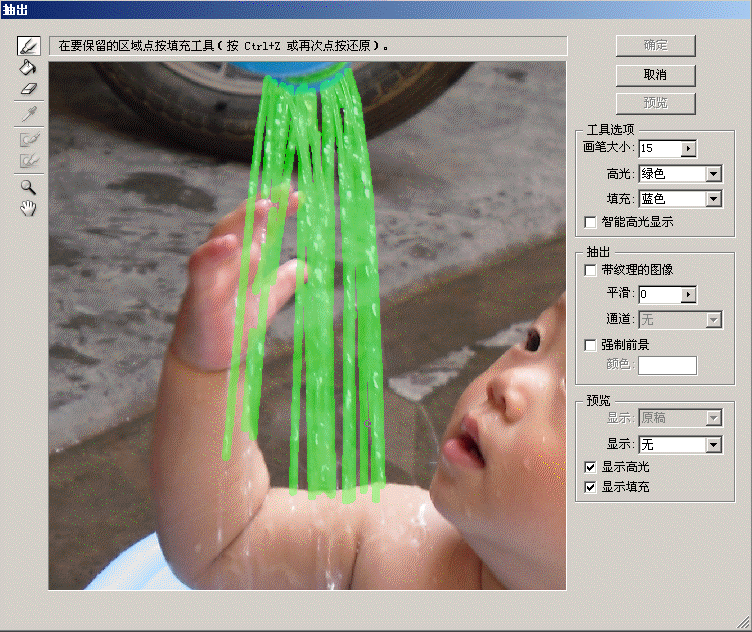
Task: Select the Fill bucket tool
Action: click(x=29, y=67)
